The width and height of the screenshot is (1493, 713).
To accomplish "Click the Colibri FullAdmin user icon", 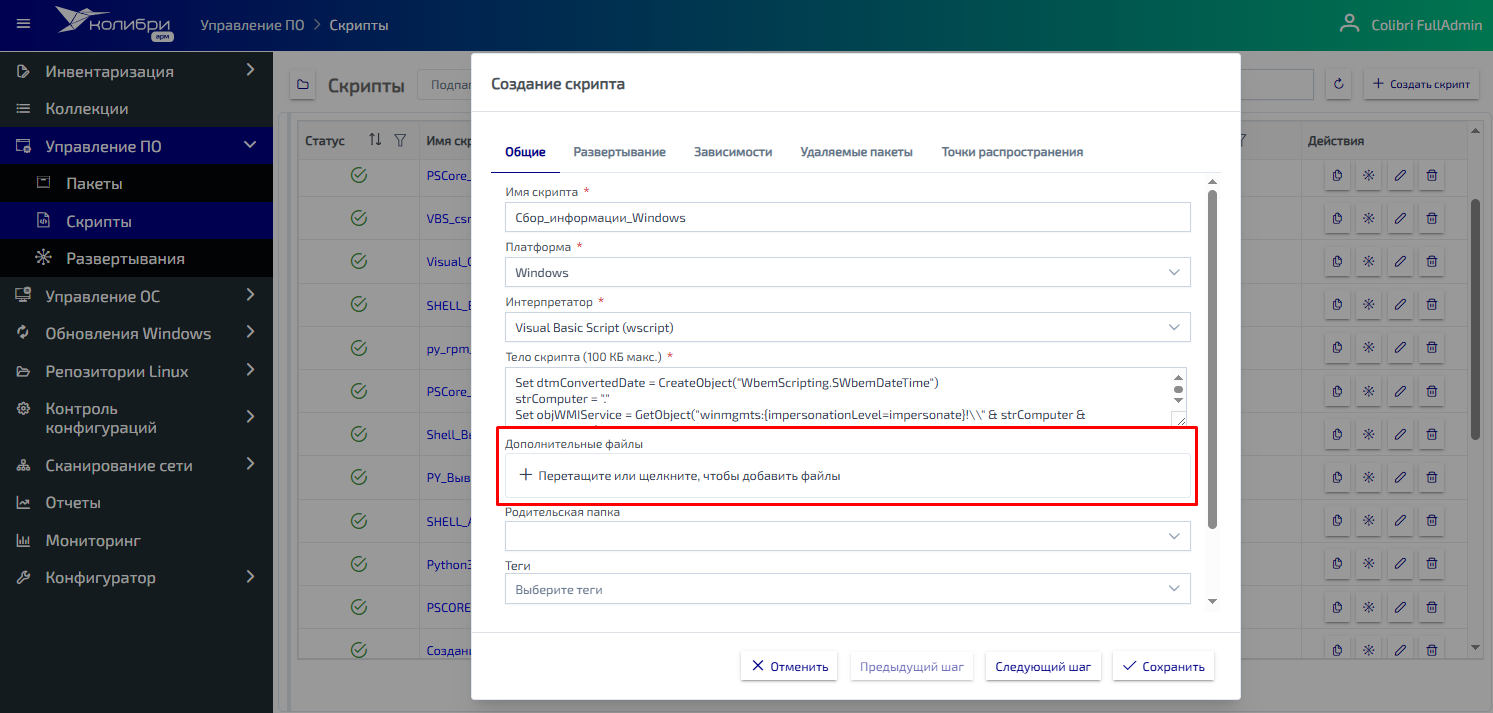I will [1350, 24].
